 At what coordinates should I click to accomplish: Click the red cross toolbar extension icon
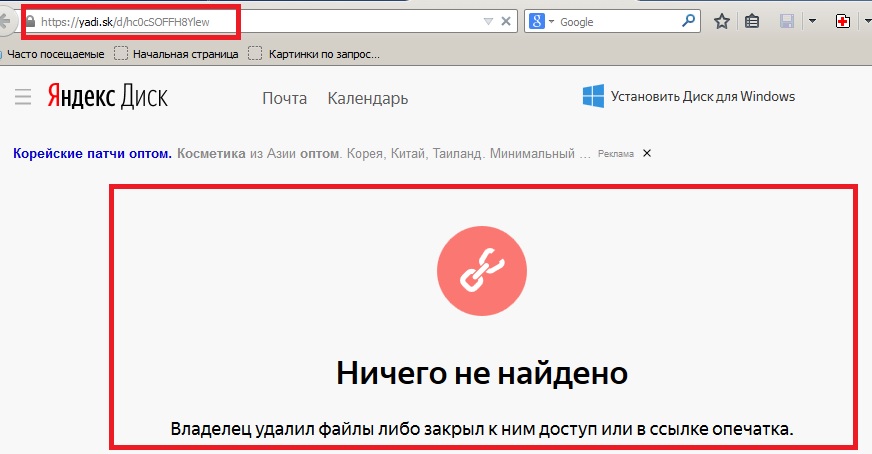843,21
